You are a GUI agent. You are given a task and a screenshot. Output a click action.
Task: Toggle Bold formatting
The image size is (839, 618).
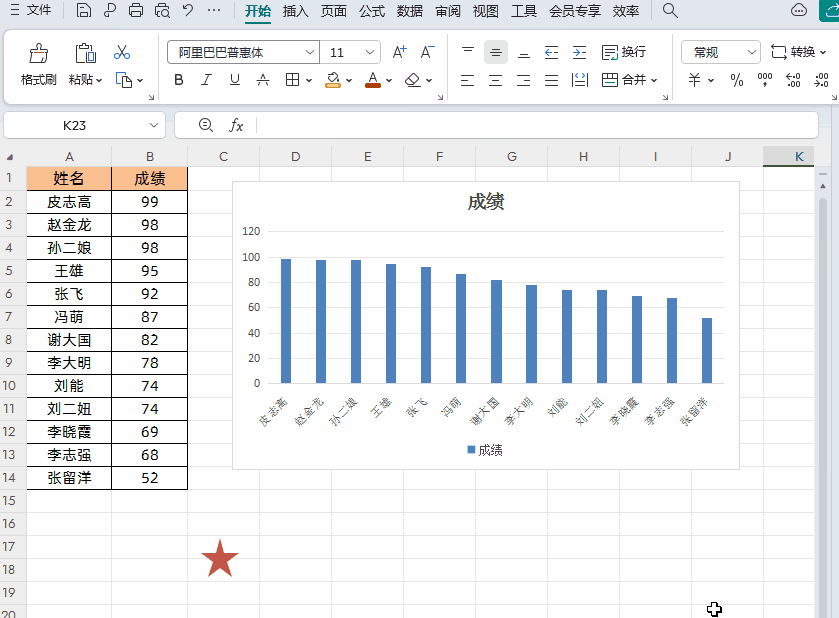(179, 80)
